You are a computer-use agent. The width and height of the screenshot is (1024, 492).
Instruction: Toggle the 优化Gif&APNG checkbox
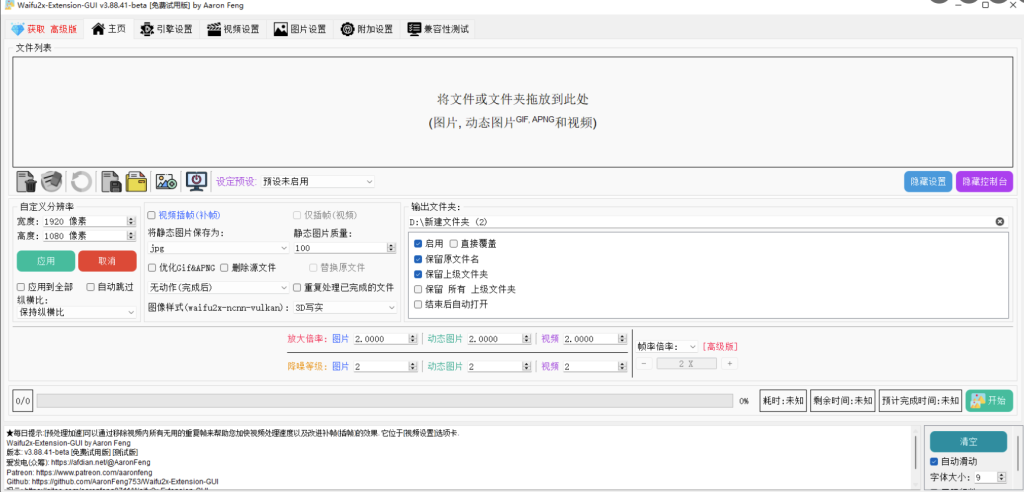pos(153,267)
